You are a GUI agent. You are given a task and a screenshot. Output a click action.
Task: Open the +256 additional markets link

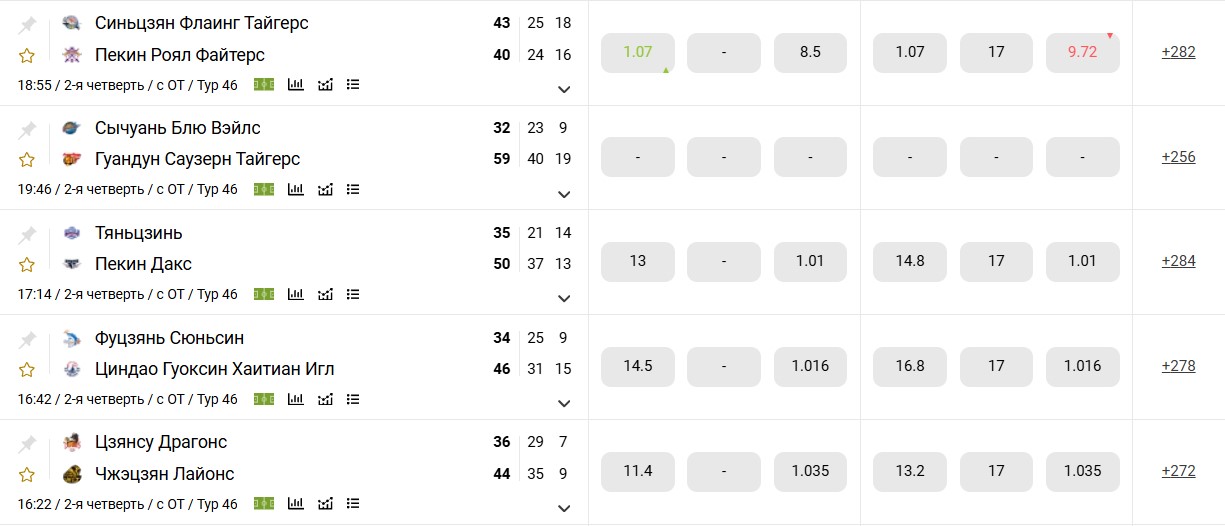pyautogui.click(x=1178, y=157)
